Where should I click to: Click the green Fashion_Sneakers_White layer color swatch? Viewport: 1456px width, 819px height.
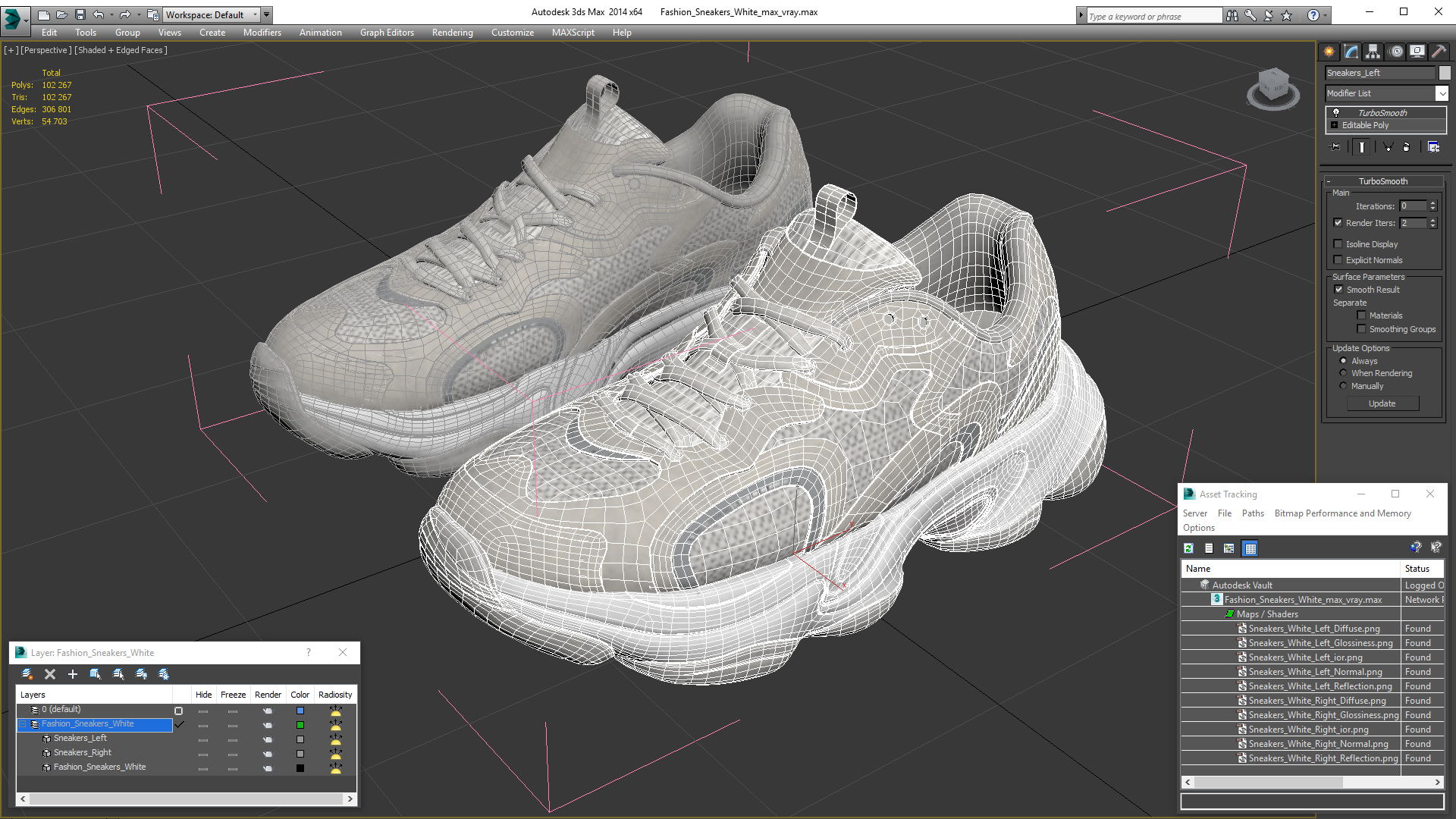(x=300, y=725)
